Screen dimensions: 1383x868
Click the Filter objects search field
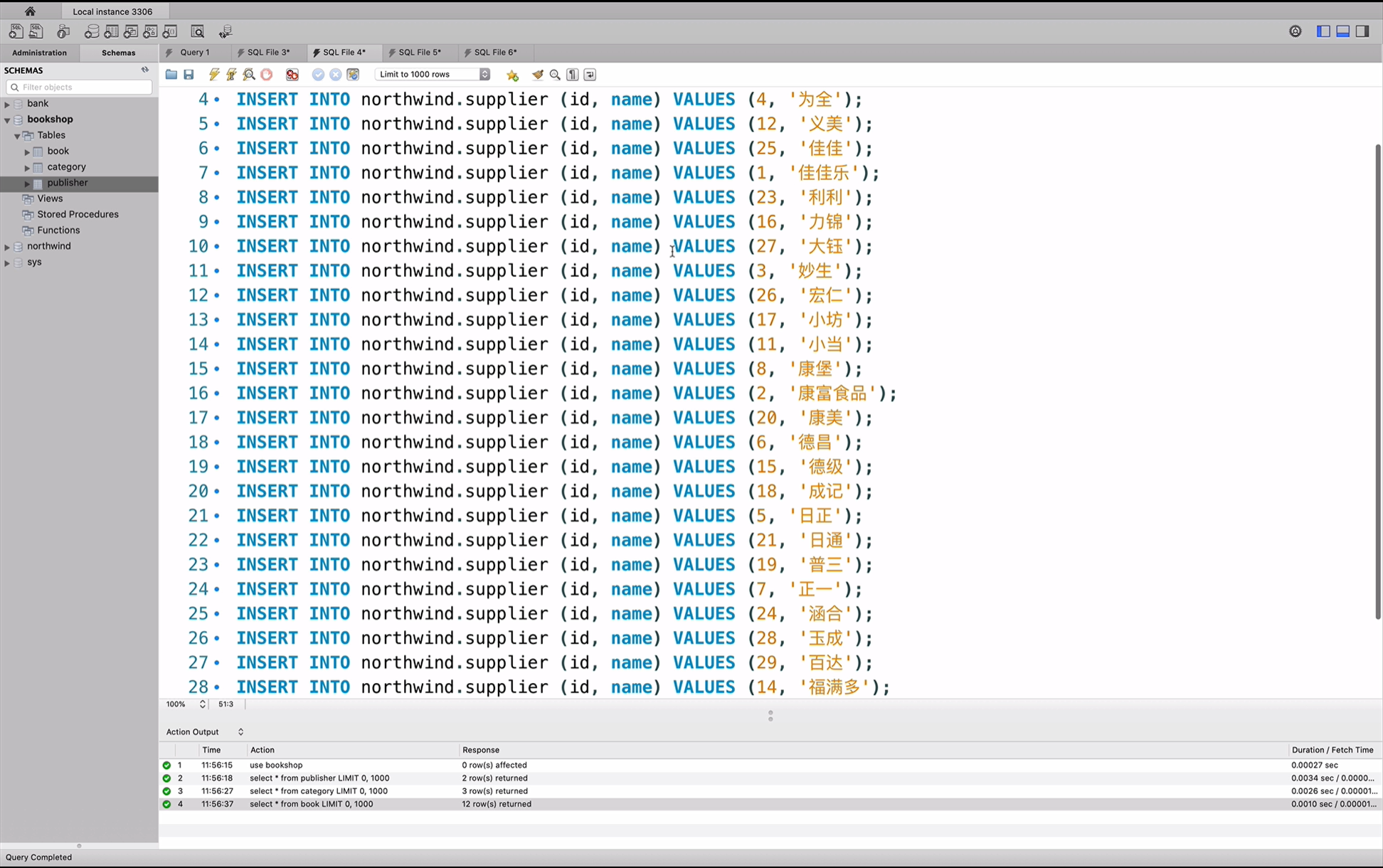click(79, 87)
